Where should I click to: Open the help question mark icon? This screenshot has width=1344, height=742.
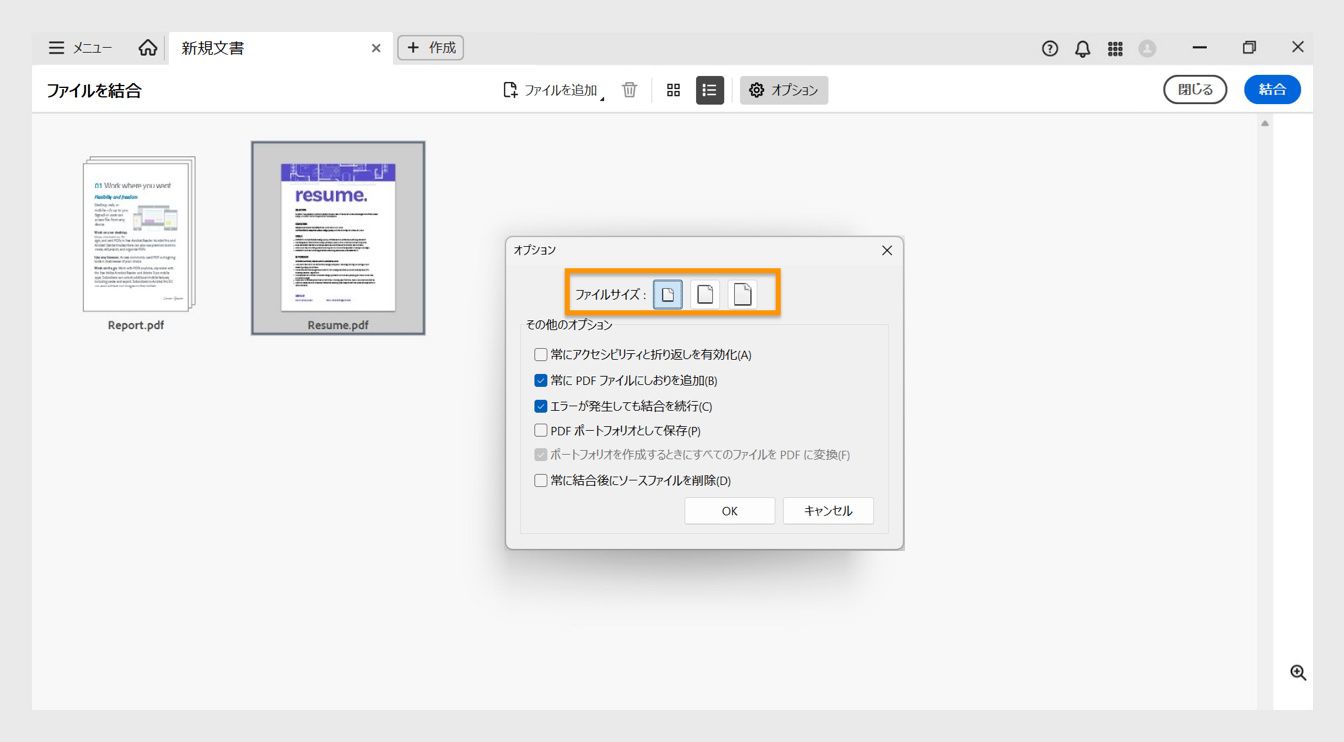tap(1049, 47)
